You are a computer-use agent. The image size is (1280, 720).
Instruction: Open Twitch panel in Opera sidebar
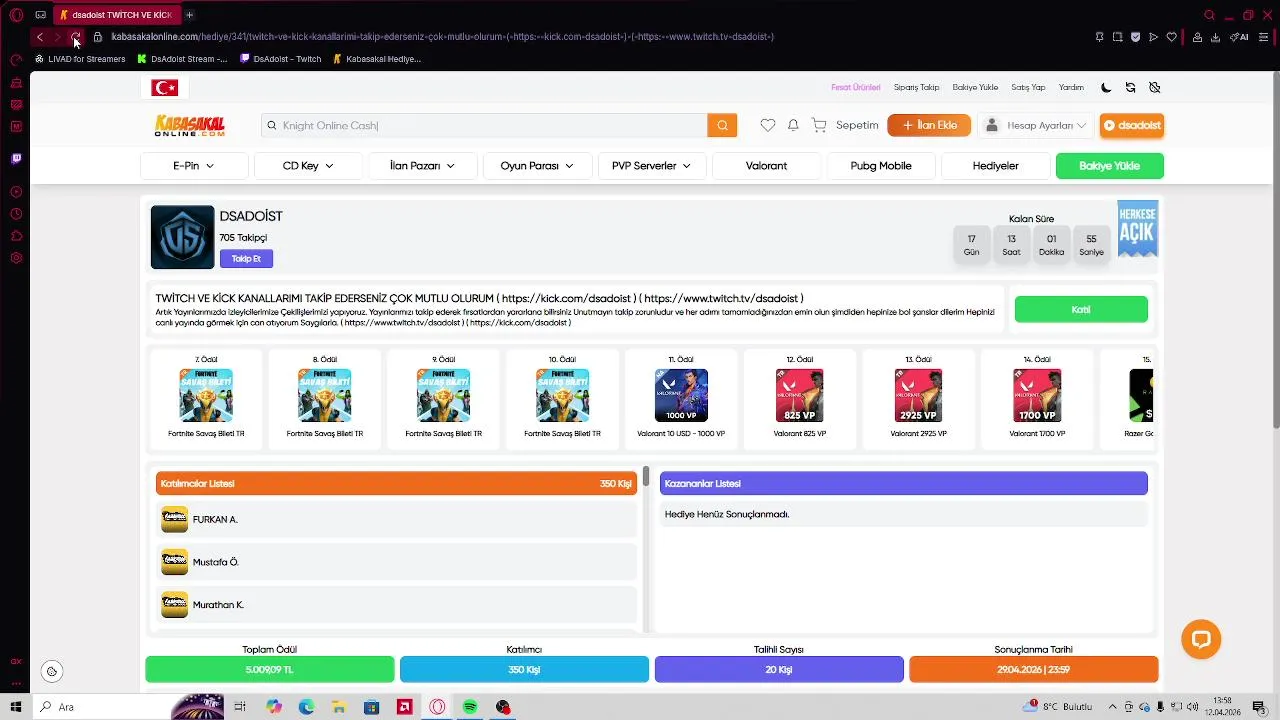16,158
